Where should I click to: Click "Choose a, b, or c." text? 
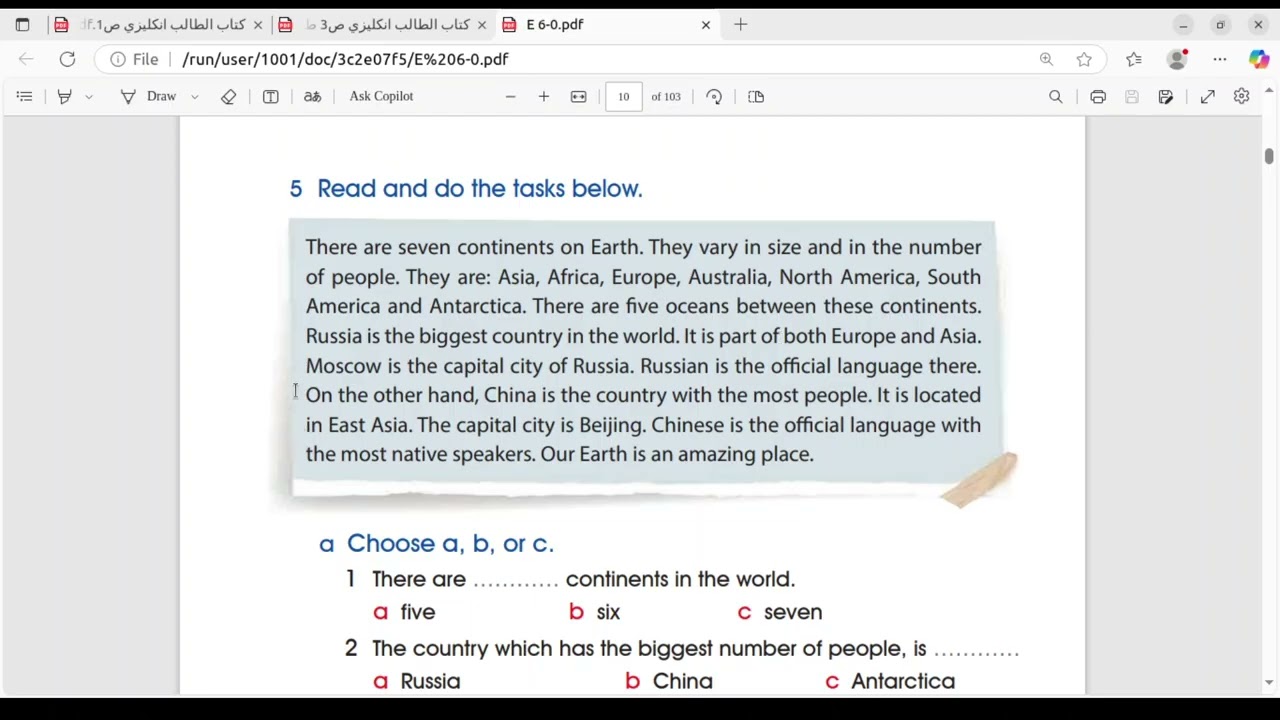[450, 543]
